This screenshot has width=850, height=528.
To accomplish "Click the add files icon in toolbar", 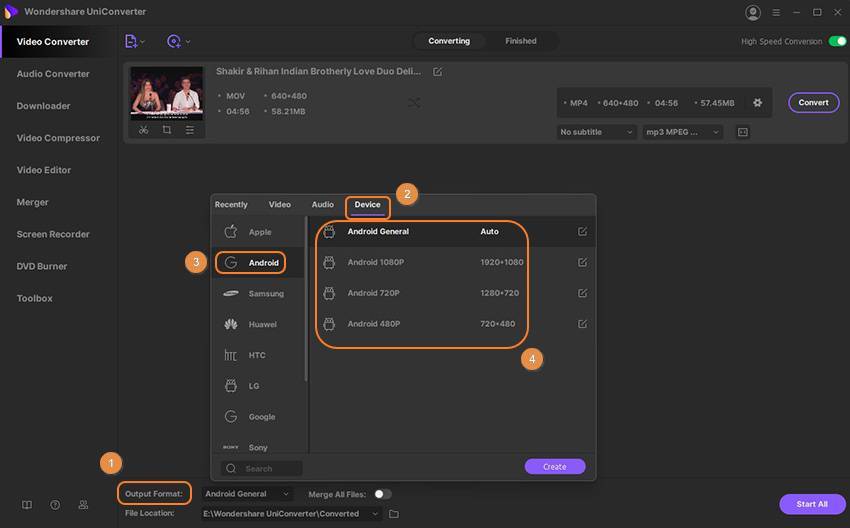I will [133, 41].
